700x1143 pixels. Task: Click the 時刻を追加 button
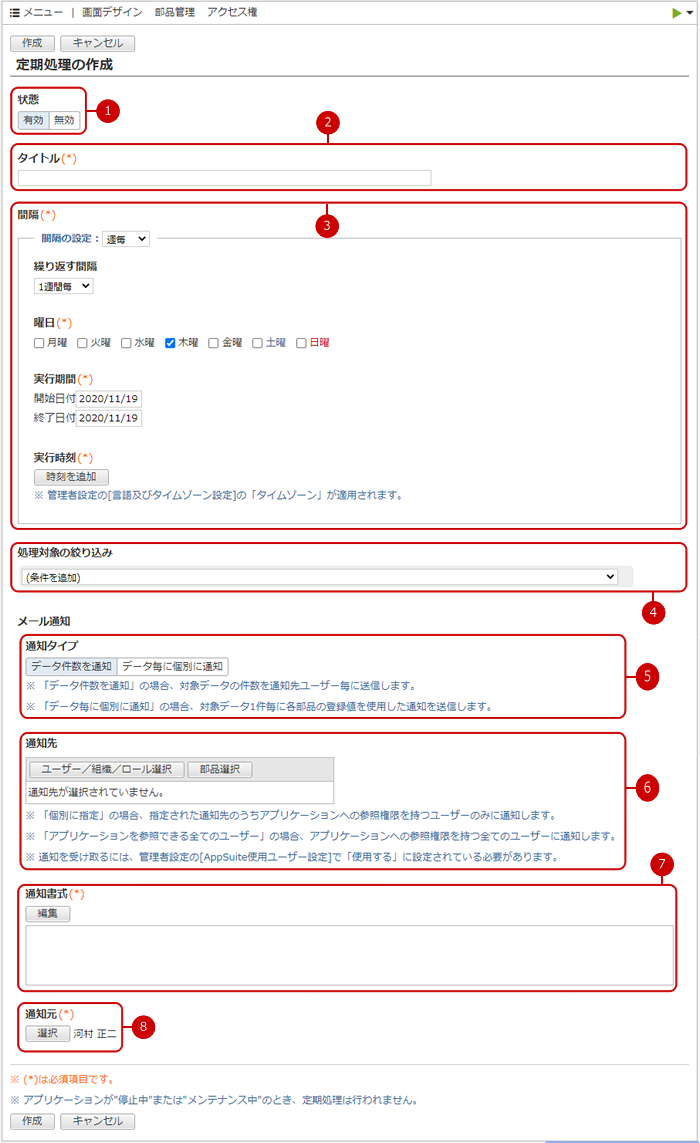(x=71, y=477)
